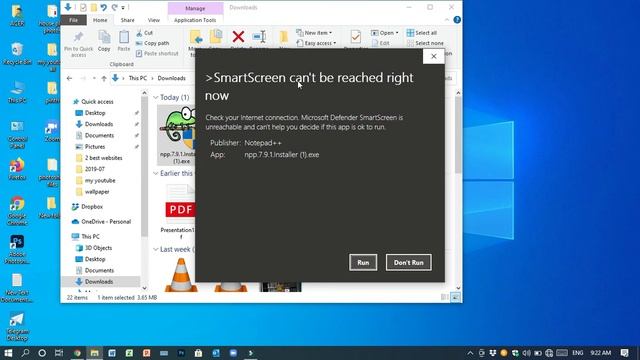Click Select none in the ribbon
The height and width of the screenshot is (360, 640).
(x=425, y=43)
